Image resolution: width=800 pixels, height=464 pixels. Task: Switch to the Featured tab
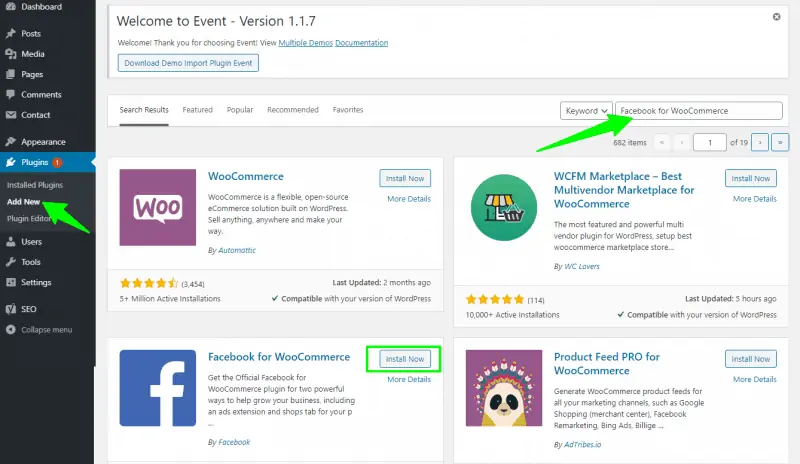197,110
